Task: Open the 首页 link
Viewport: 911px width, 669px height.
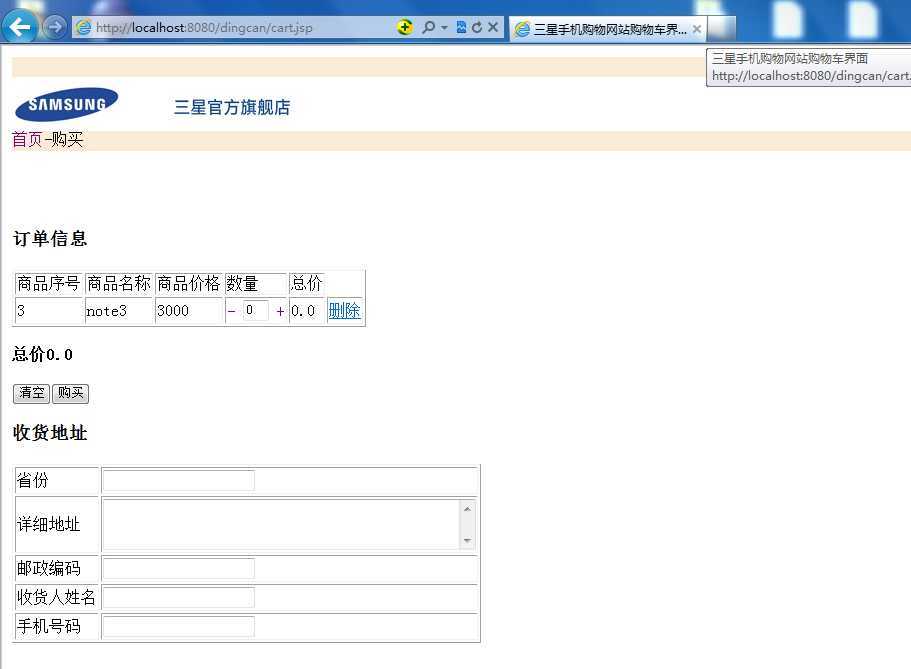Action: coord(27,139)
